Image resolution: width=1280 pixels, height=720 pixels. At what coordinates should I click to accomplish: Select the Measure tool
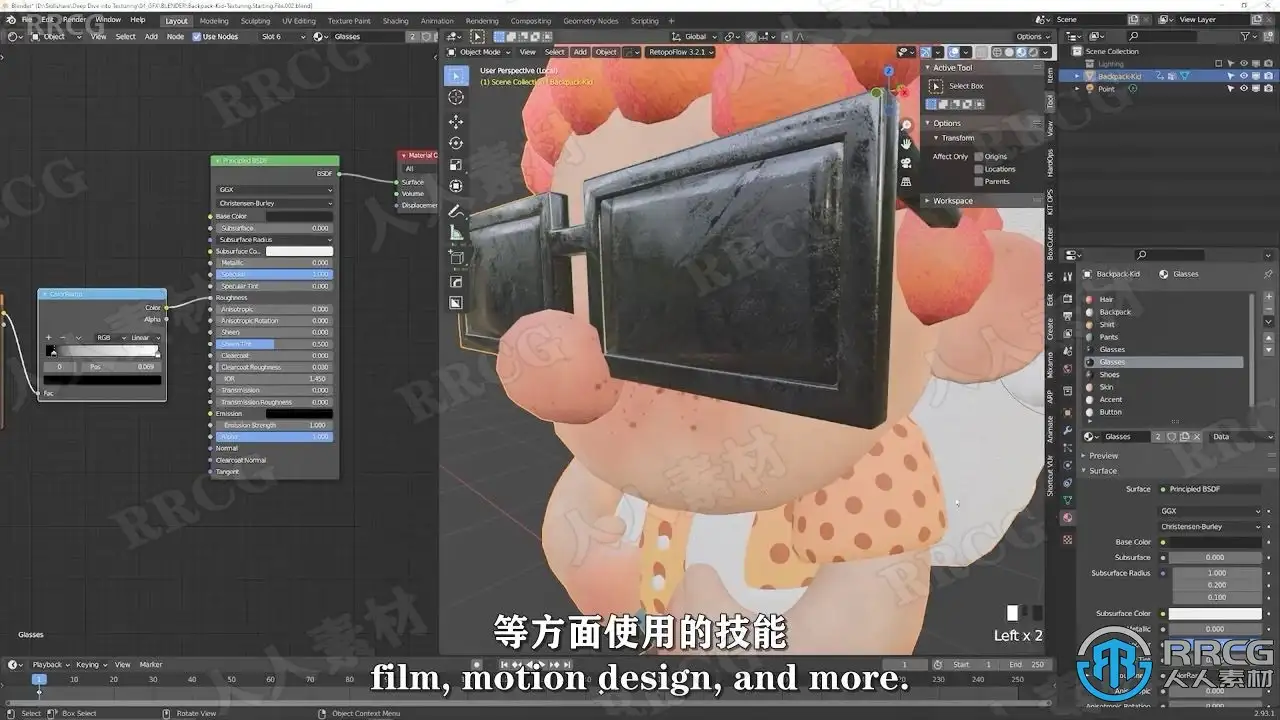tap(456, 233)
